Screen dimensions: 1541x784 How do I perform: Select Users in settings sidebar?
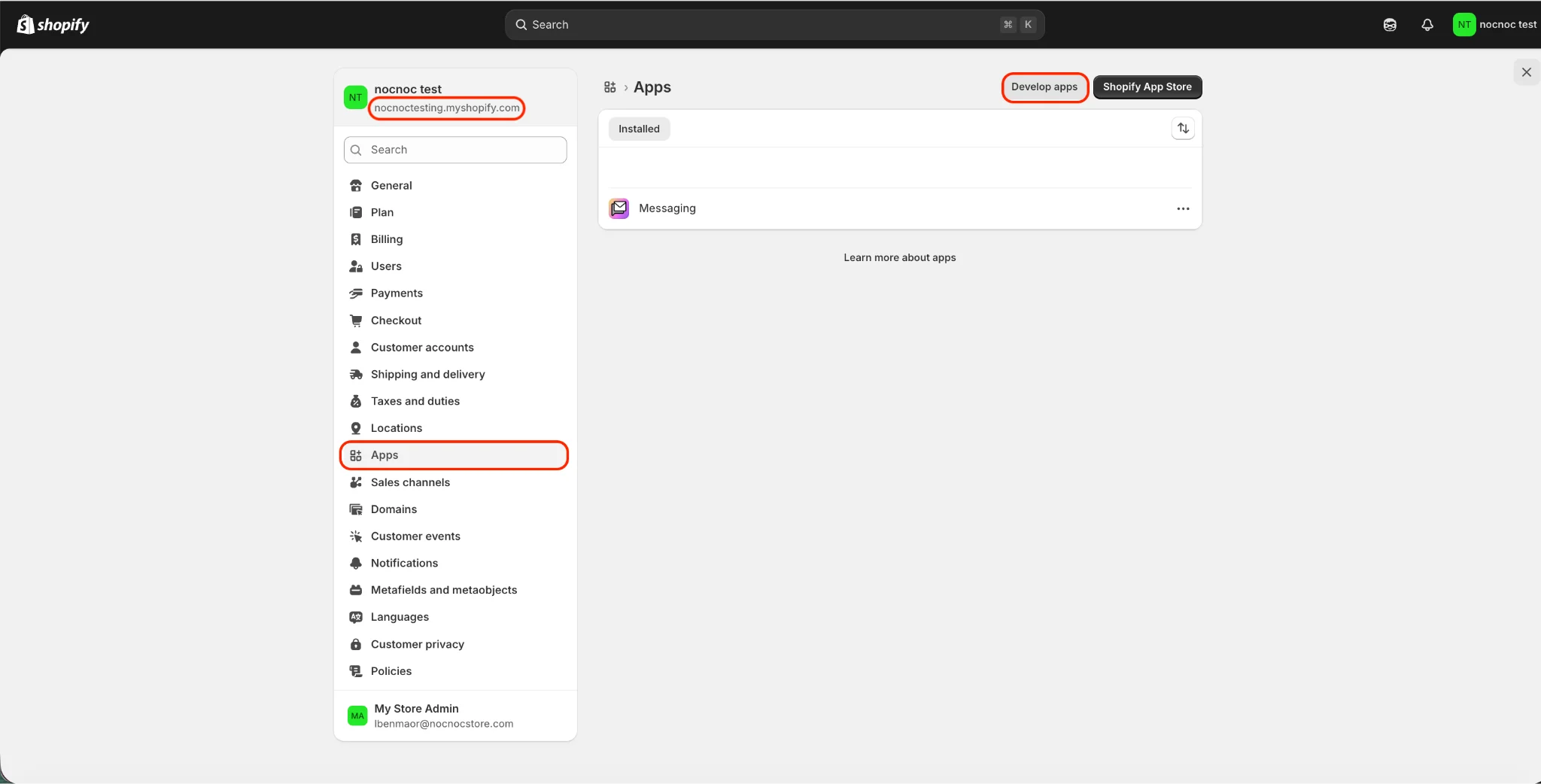click(x=454, y=266)
